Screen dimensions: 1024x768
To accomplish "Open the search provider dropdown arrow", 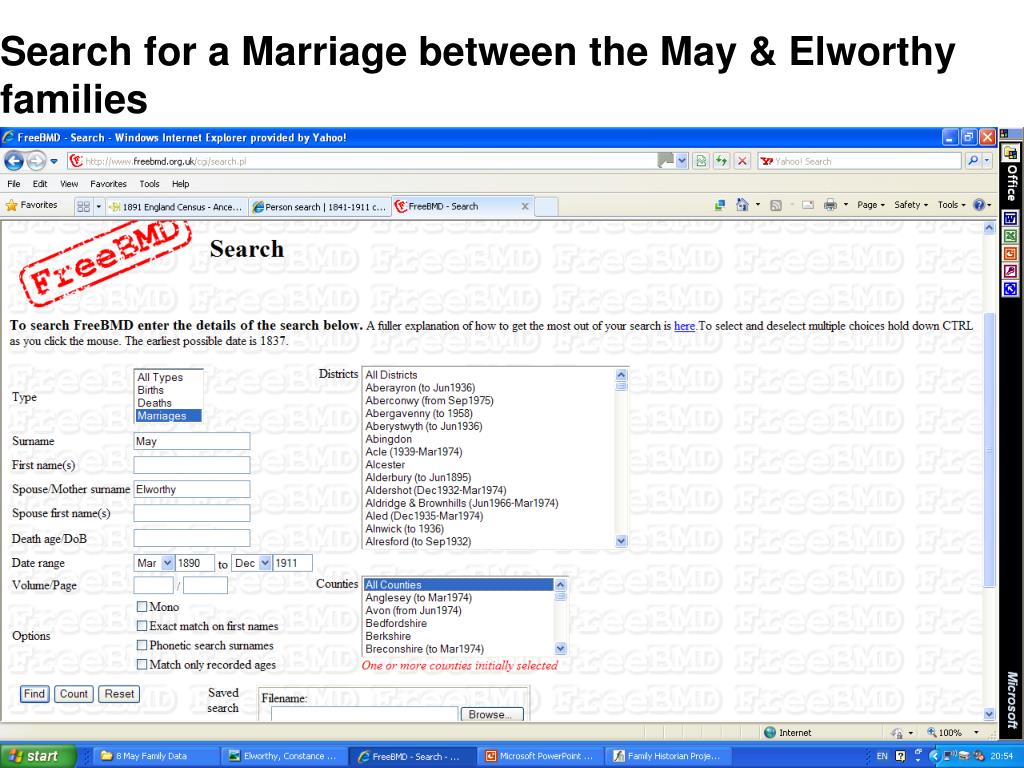I will point(987,161).
